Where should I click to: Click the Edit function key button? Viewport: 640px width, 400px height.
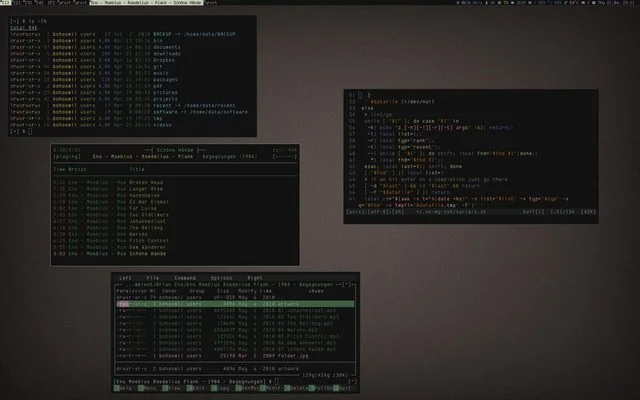click(x=198, y=388)
